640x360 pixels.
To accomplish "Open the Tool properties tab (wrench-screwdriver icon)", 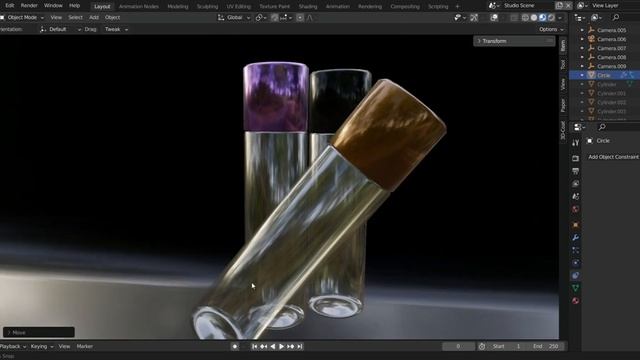I will (x=576, y=143).
